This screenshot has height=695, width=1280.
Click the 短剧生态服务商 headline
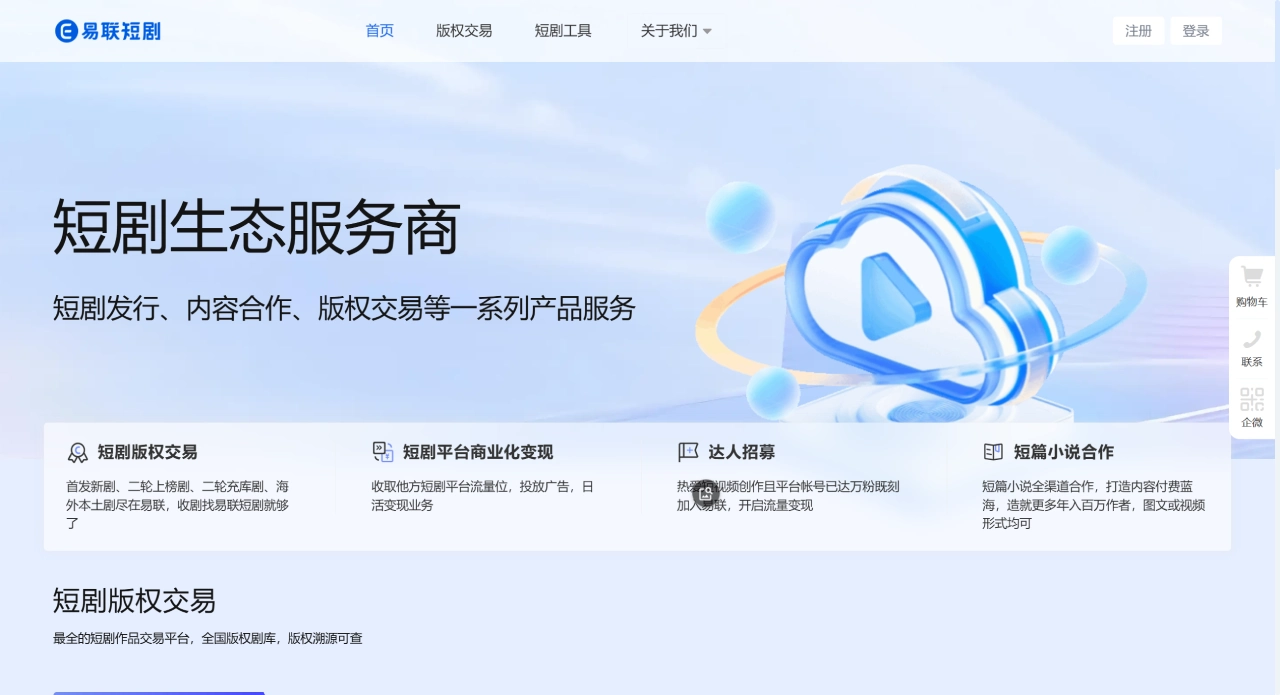[256, 227]
